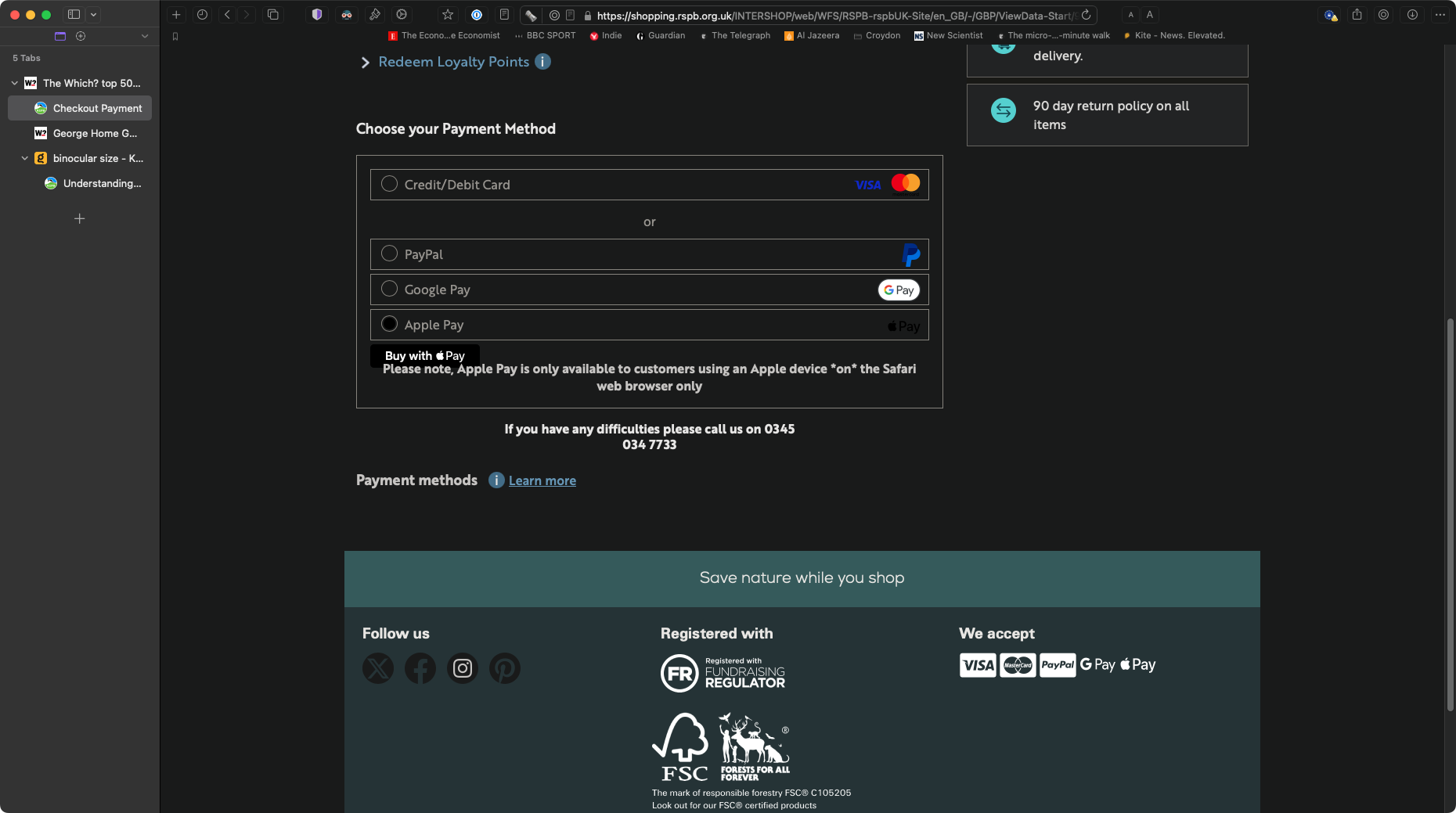Click the browser reload page icon
Image resolution: width=1456 pixels, height=813 pixels.
(x=1086, y=15)
